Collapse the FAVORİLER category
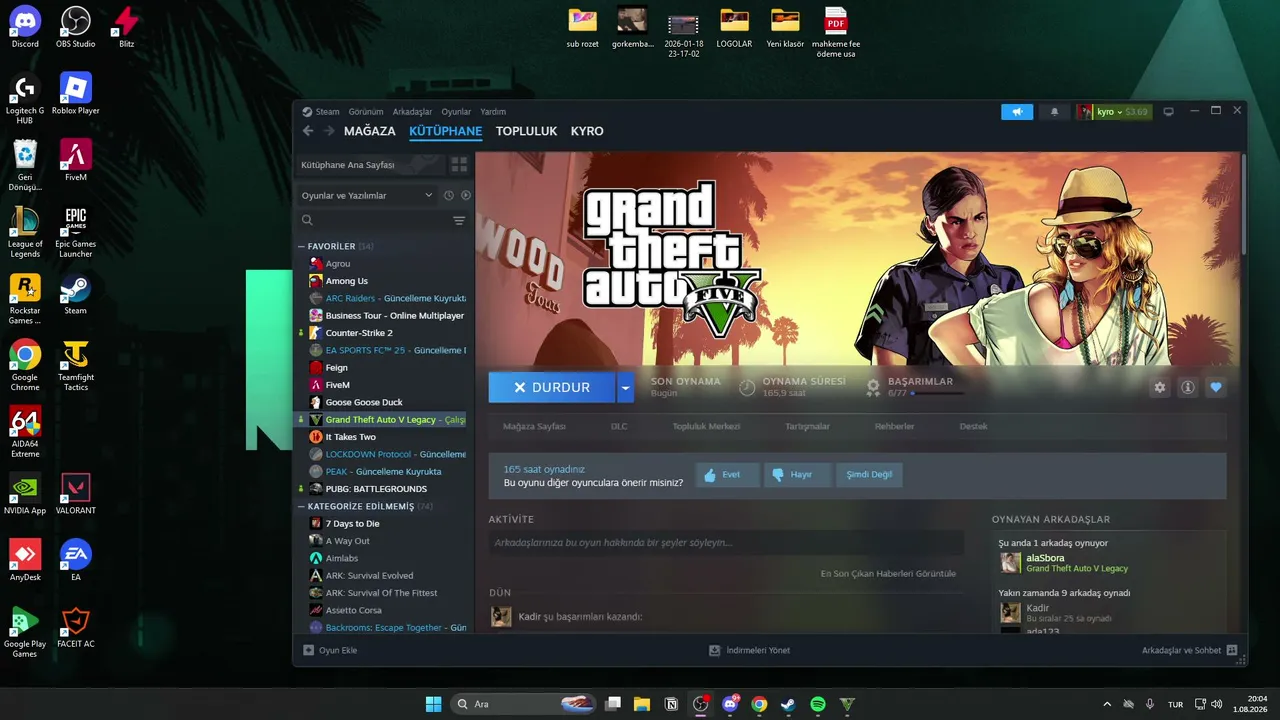Screen dimensions: 1280x720 click(301, 246)
